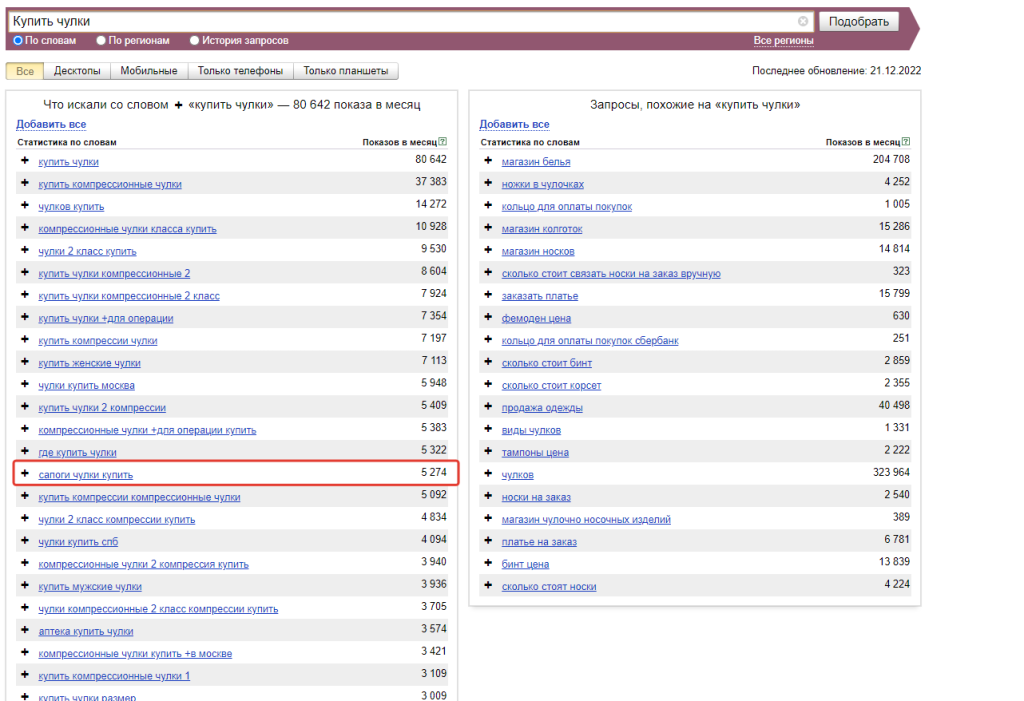Viewport: 1024px width, 701px height.
Task: Click plus icon beside 'купить компрессии чулки'
Action: (25, 340)
